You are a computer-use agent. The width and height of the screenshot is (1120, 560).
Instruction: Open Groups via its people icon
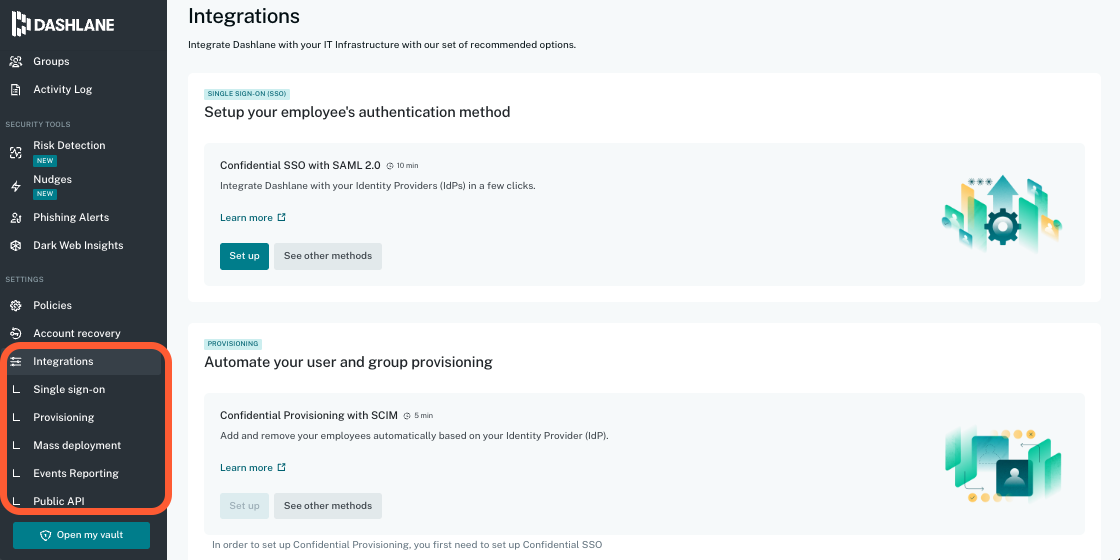click(x=16, y=61)
